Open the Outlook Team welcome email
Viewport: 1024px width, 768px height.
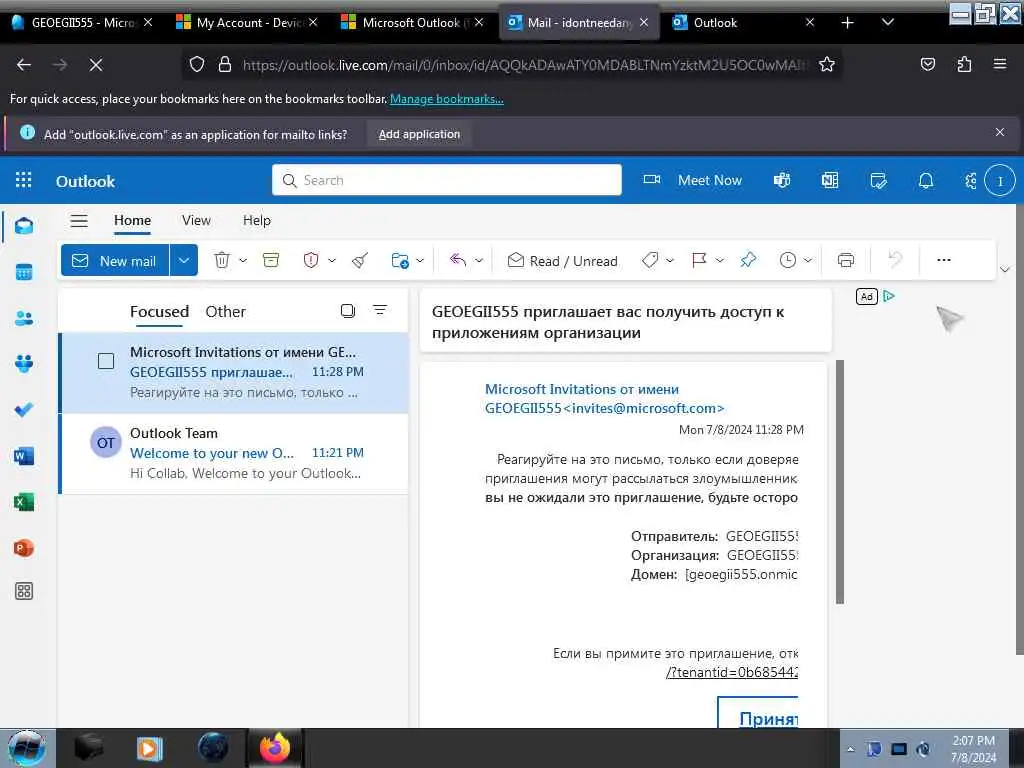click(234, 453)
